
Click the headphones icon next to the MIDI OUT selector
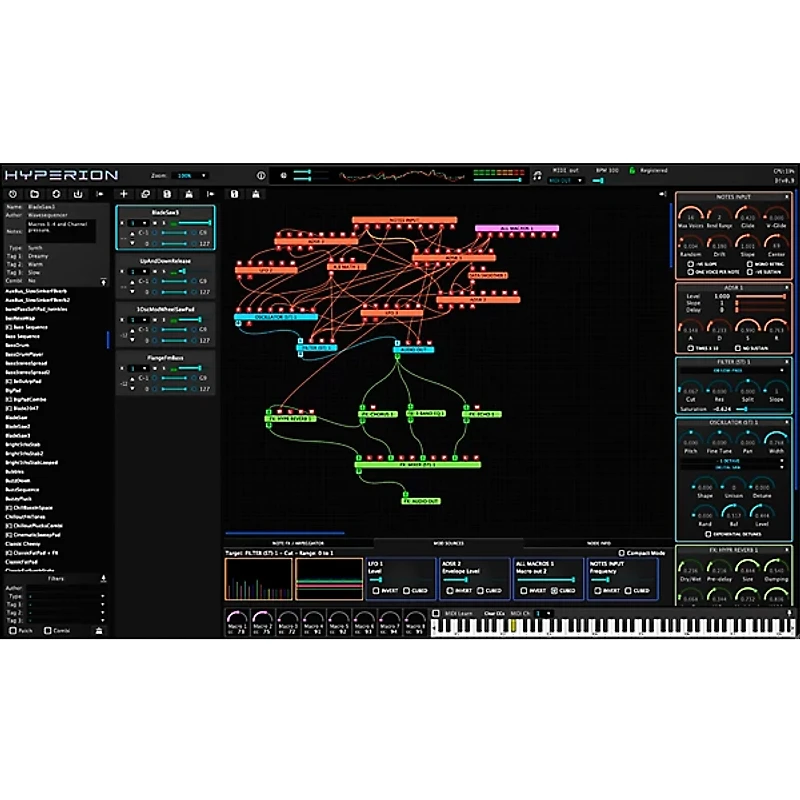(539, 172)
